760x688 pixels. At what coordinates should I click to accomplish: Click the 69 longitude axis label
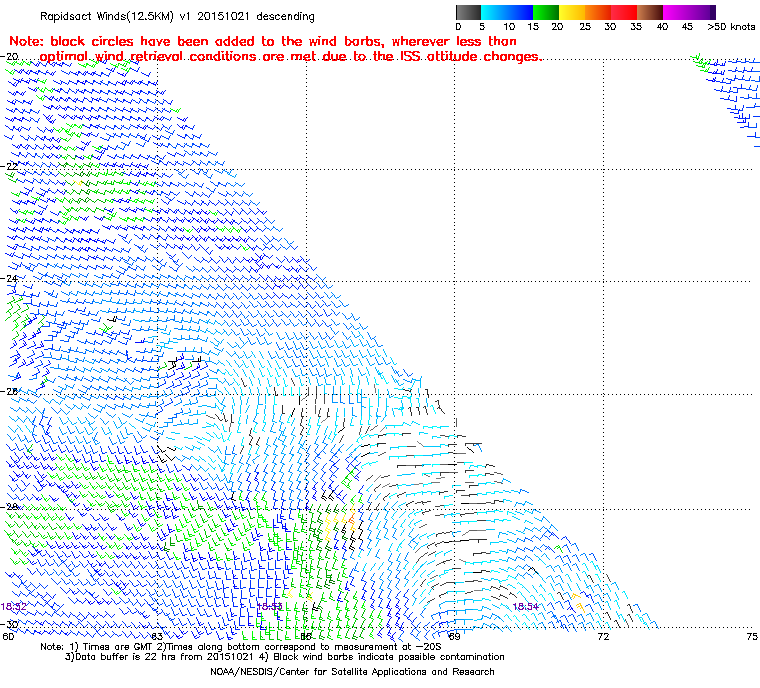click(454, 636)
